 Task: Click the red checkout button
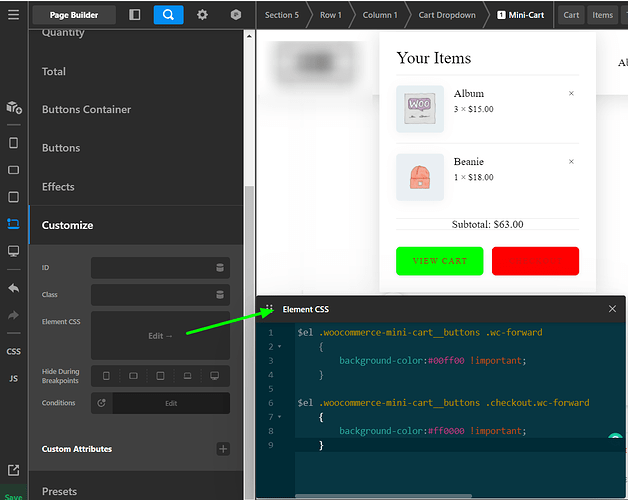pos(535,261)
